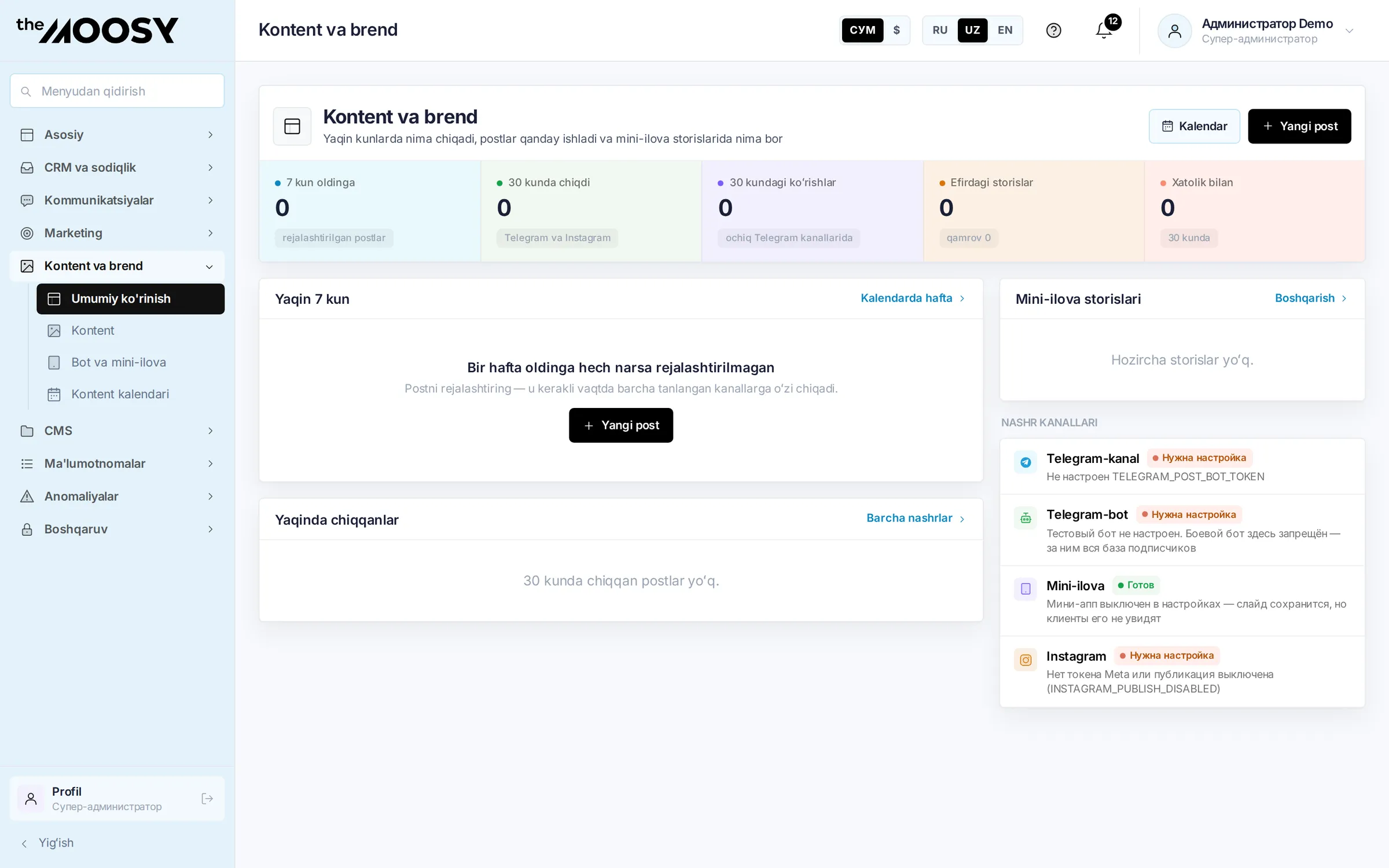Screen dimensions: 1389x868
Task: Click the Asosiy menu icon
Action: (x=27, y=135)
